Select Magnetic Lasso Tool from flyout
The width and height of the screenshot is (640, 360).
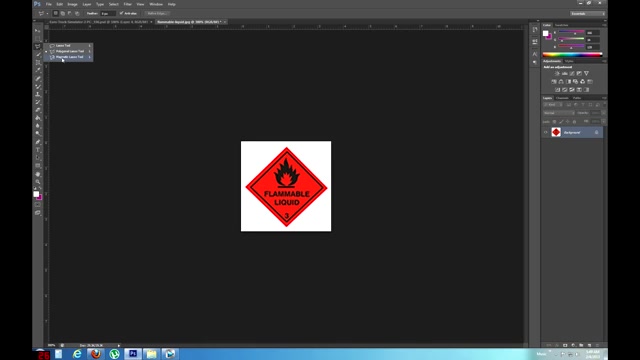[69, 57]
